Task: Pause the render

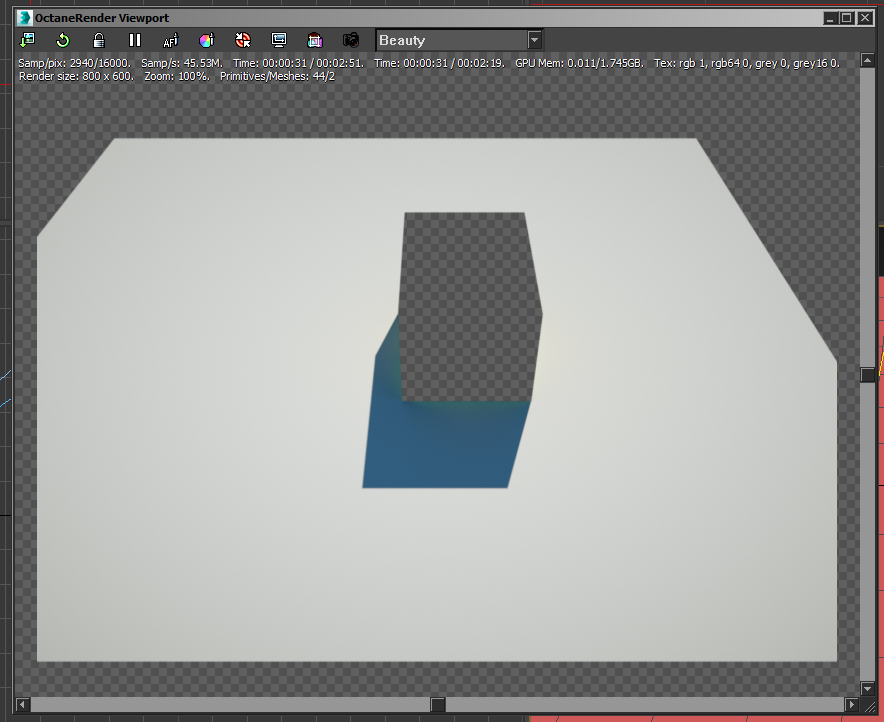Action: (x=135, y=40)
